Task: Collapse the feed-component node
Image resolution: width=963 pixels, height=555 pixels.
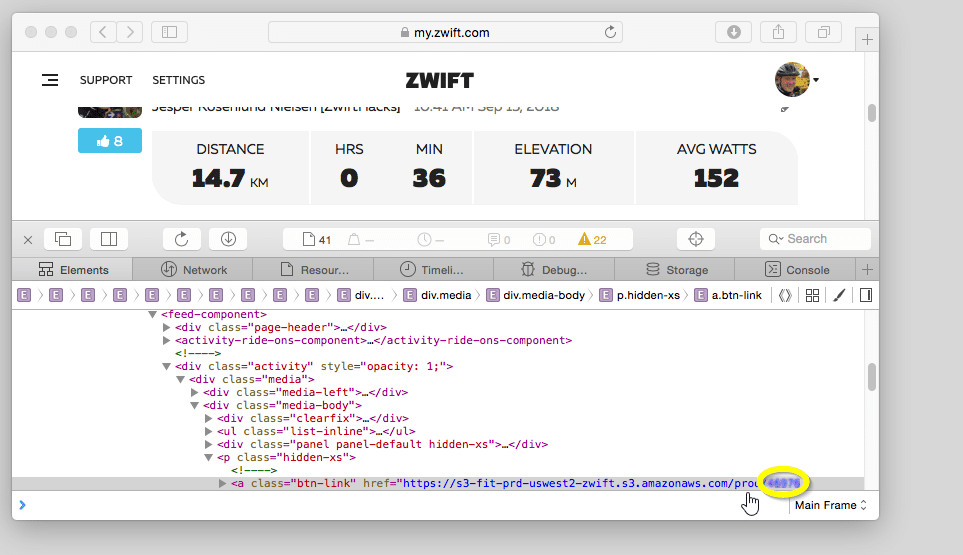Action: (152, 314)
